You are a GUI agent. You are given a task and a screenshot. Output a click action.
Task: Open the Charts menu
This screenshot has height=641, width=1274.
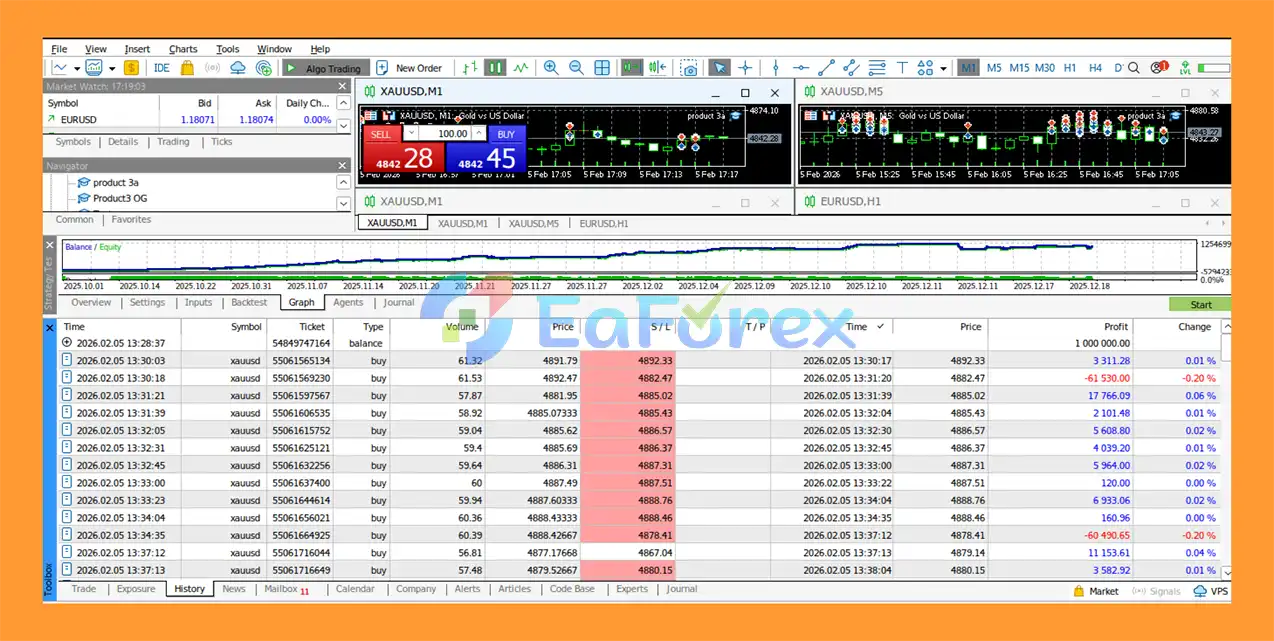tap(183, 49)
